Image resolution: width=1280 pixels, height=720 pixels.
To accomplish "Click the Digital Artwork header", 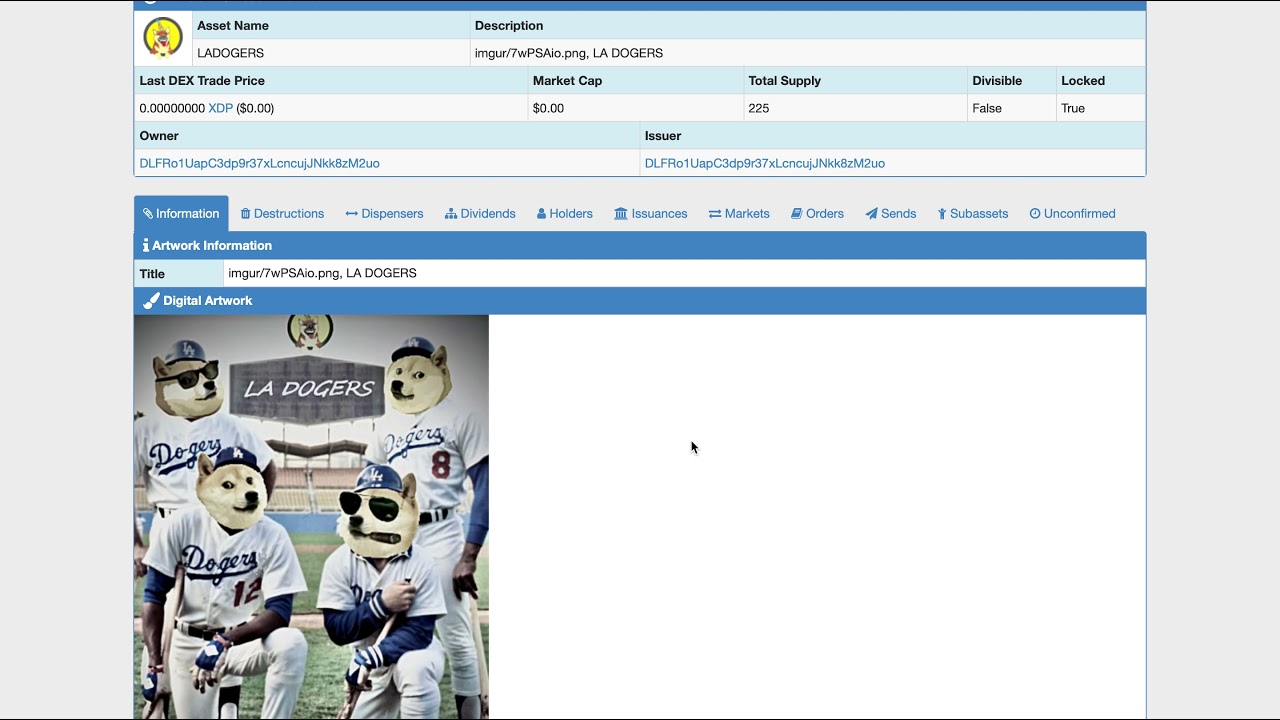I will point(640,301).
